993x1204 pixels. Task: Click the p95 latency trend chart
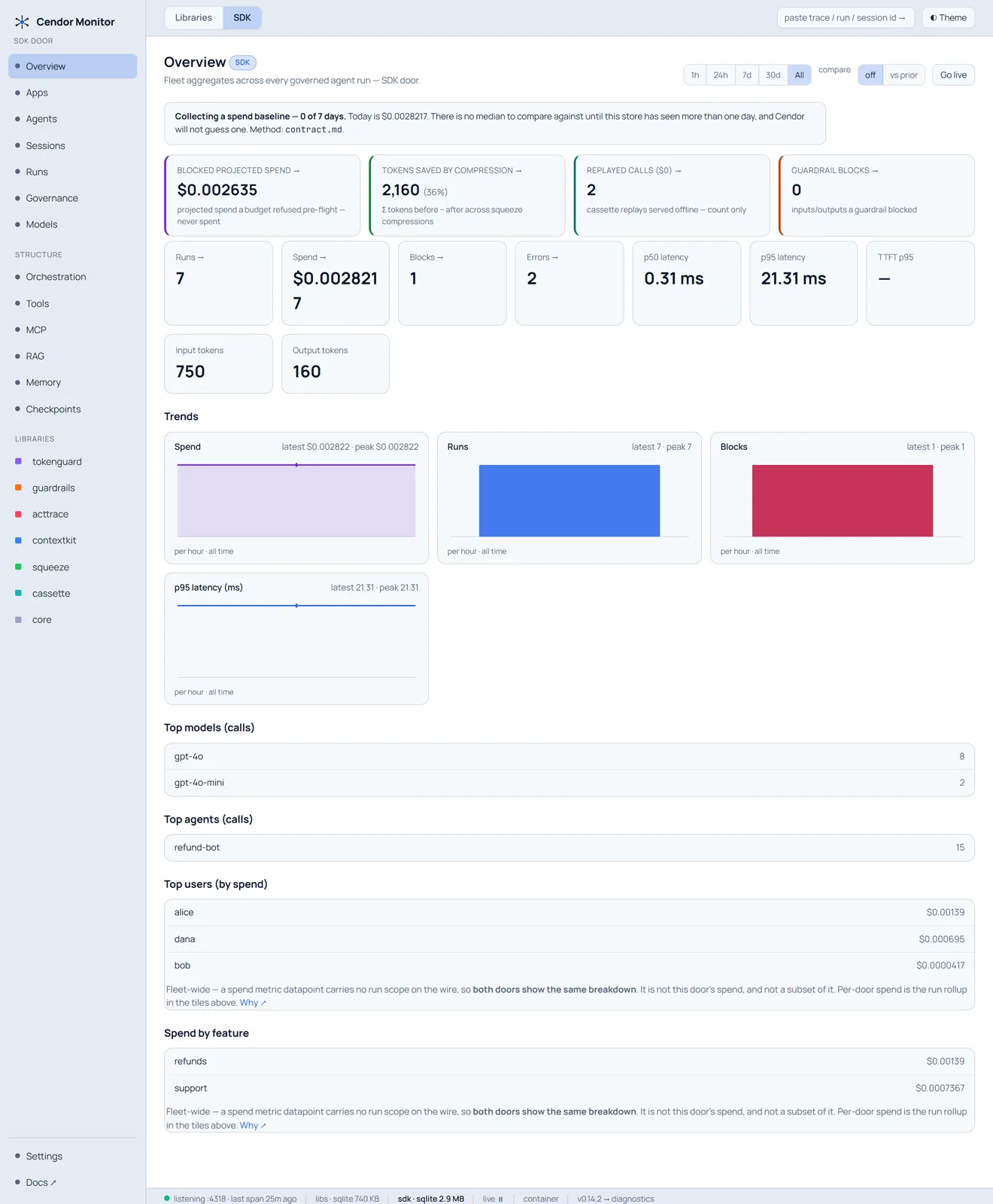pos(296,639)
